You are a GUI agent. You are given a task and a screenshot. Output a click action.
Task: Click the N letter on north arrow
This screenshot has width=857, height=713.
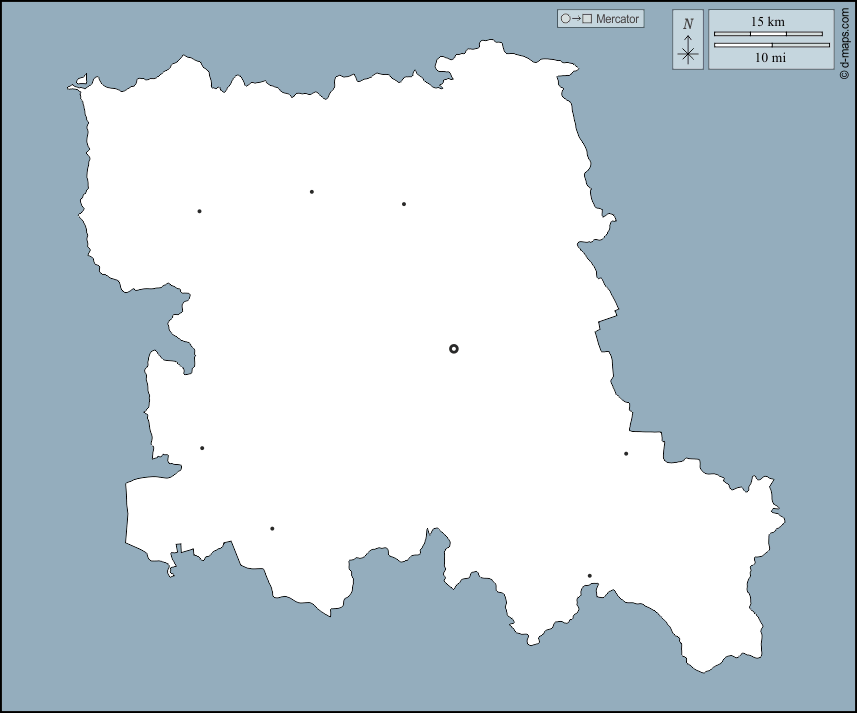[688, 23]
